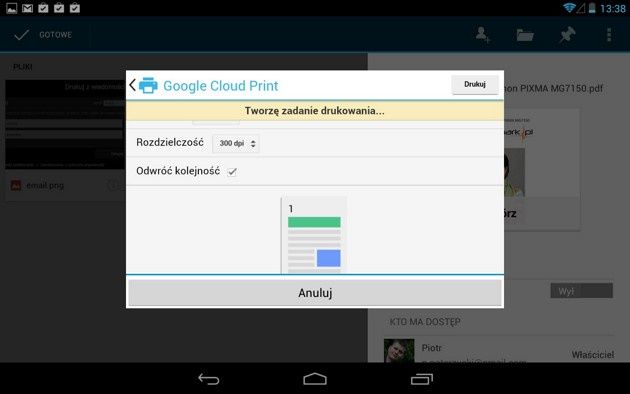This screenshot has height=394, width=630.
Task: Tap the pin icon in top bar
Action: pyautogui.click(x=567, y=35)
